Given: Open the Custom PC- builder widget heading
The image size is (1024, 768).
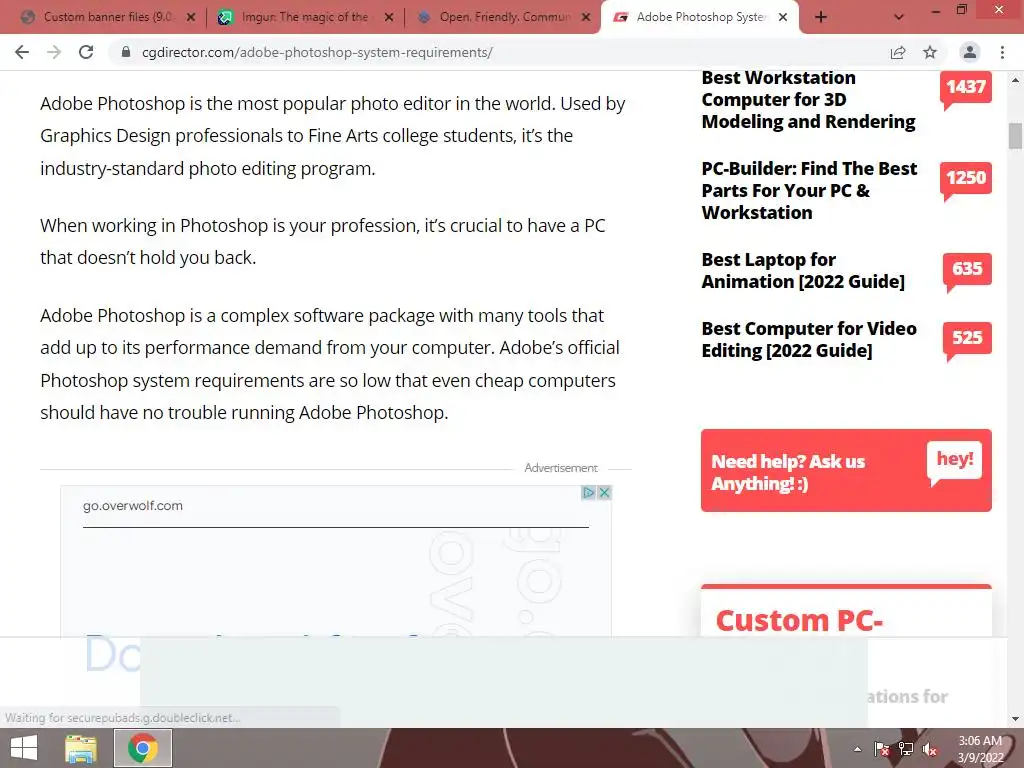Looking at the screenshot, I should (799, 620).
